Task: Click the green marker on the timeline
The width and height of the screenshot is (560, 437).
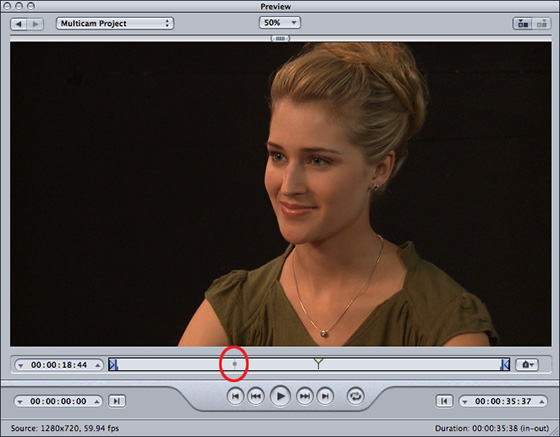Action: coord(318,362)
